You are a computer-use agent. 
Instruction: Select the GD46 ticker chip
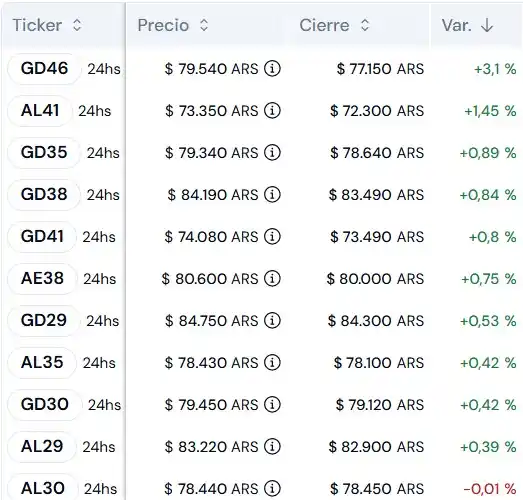click(x=44, y=69)
